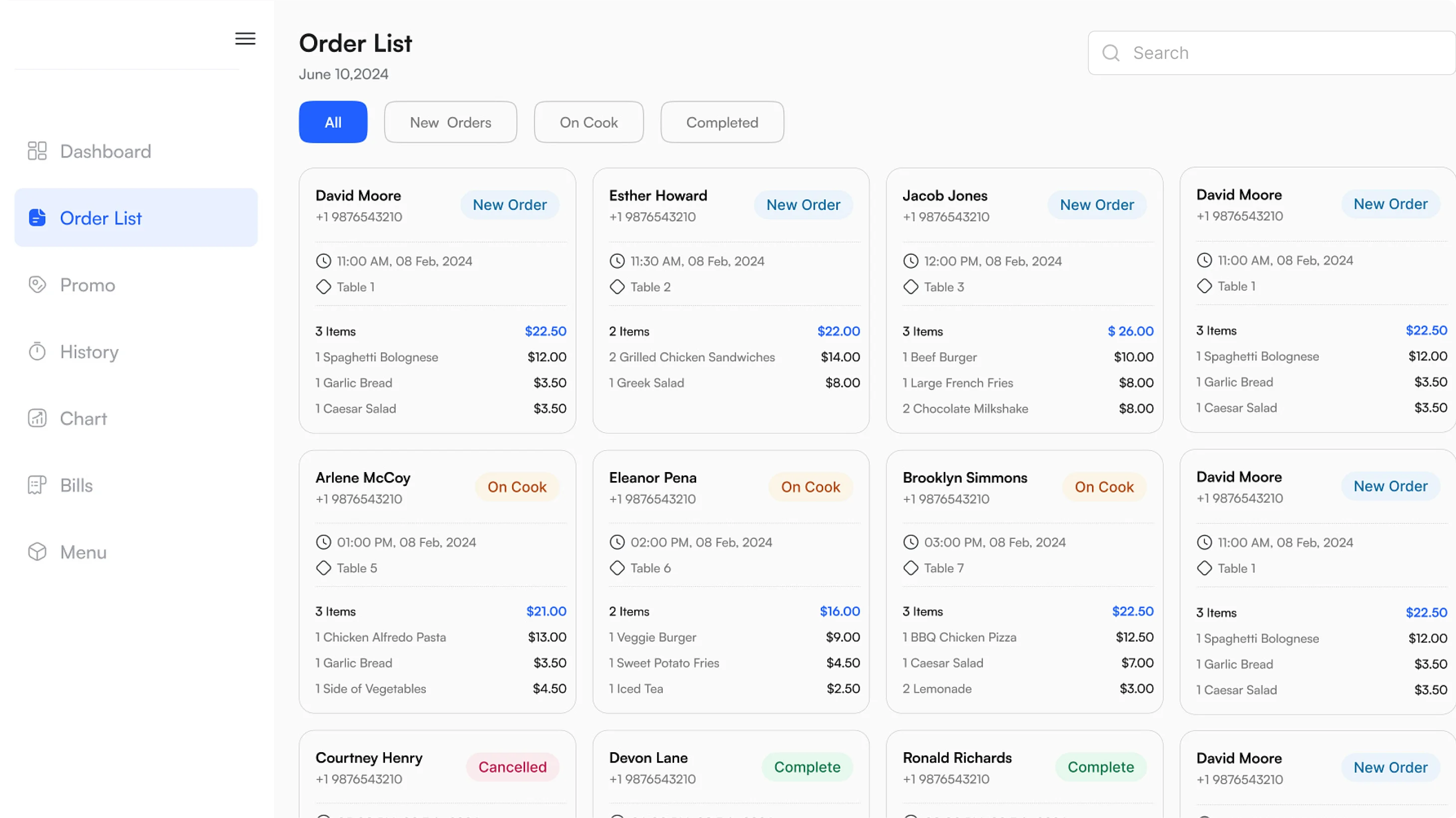Click the Cancelled badge on Courtney Henry's order

(512, 767)
